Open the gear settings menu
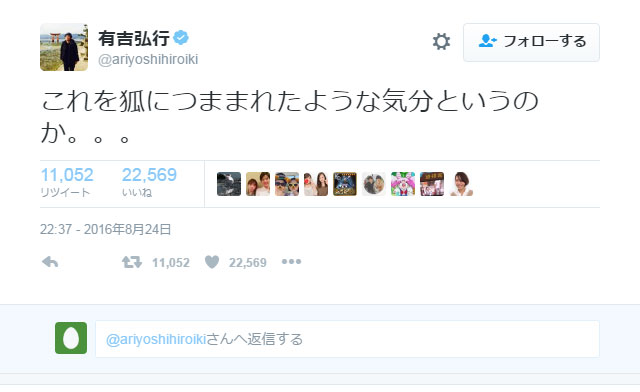Image resolution: width=640 pixels, height=392 pixels. coord(441,42)
